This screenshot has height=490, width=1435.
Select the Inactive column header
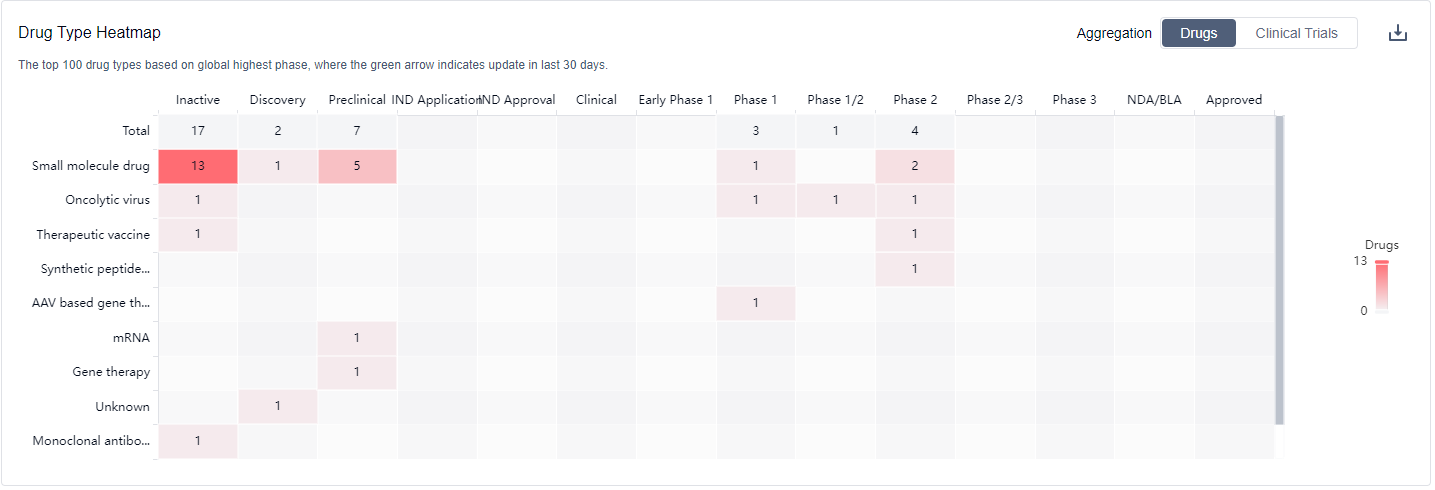point(198,100)
